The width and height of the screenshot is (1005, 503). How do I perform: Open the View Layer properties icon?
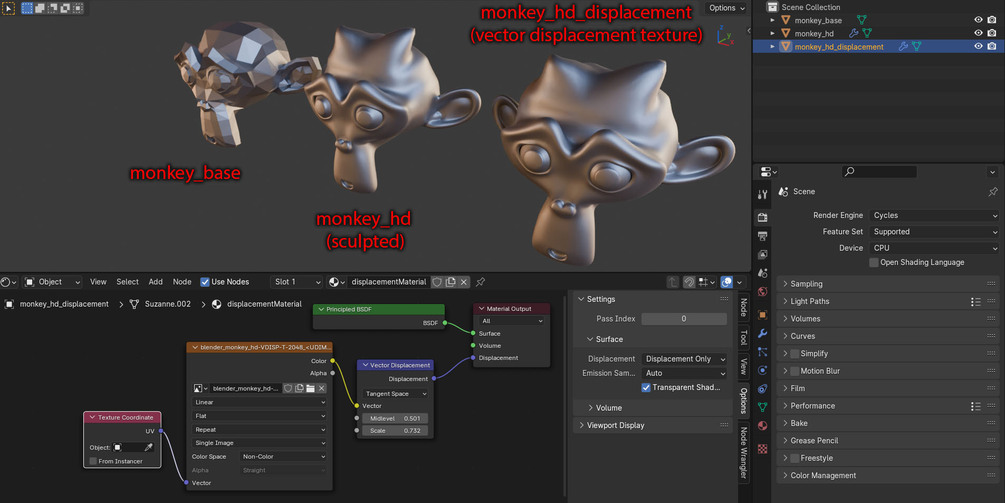tap(763, 255)
